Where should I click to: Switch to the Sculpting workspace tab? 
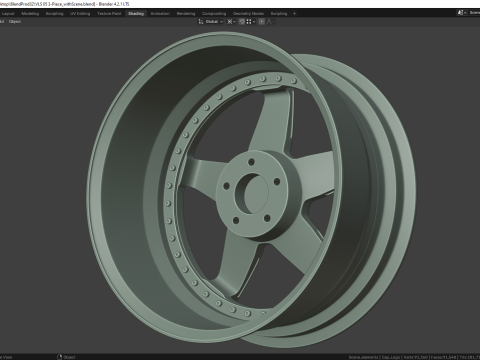pyautogui.click(x=54, y=14)
